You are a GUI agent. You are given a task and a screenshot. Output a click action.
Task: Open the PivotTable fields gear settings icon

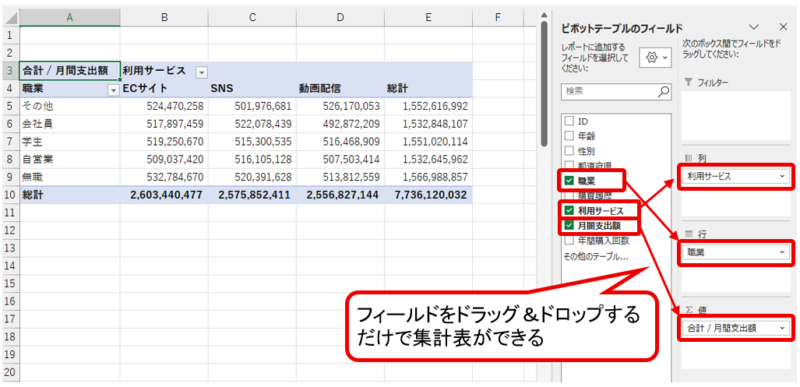coord(656,59)
